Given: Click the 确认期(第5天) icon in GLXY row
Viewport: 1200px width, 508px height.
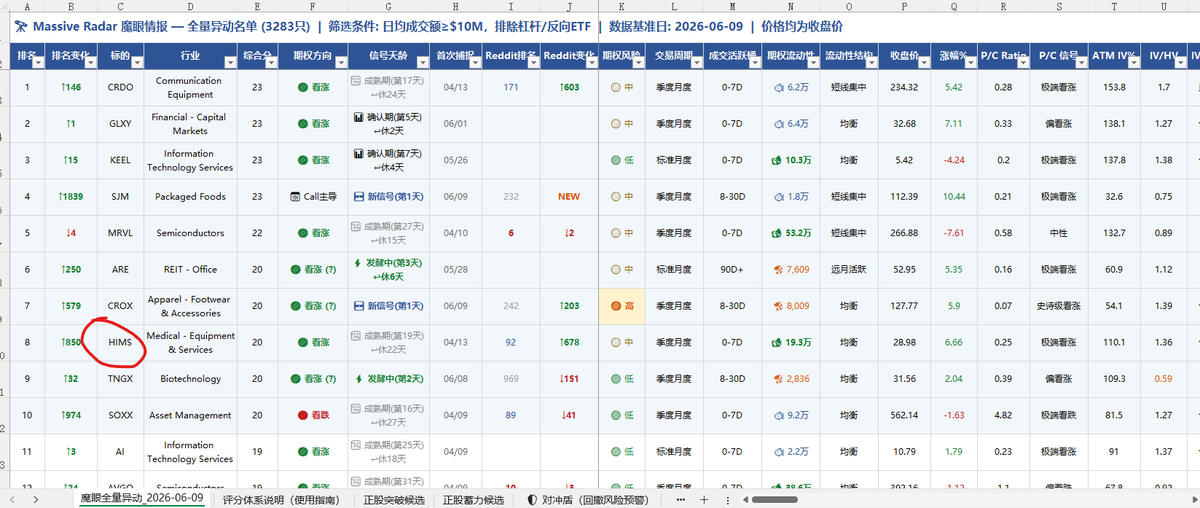Looking at the screenshot, I should point(359,117).
